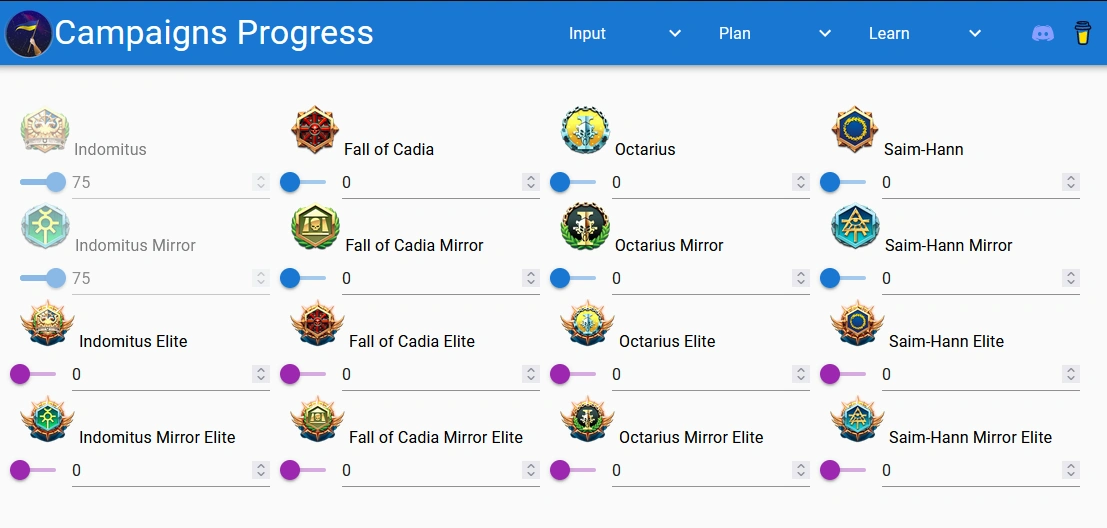Click the Discord icon in the header

pyautogui.click(x=1043, y=33)
